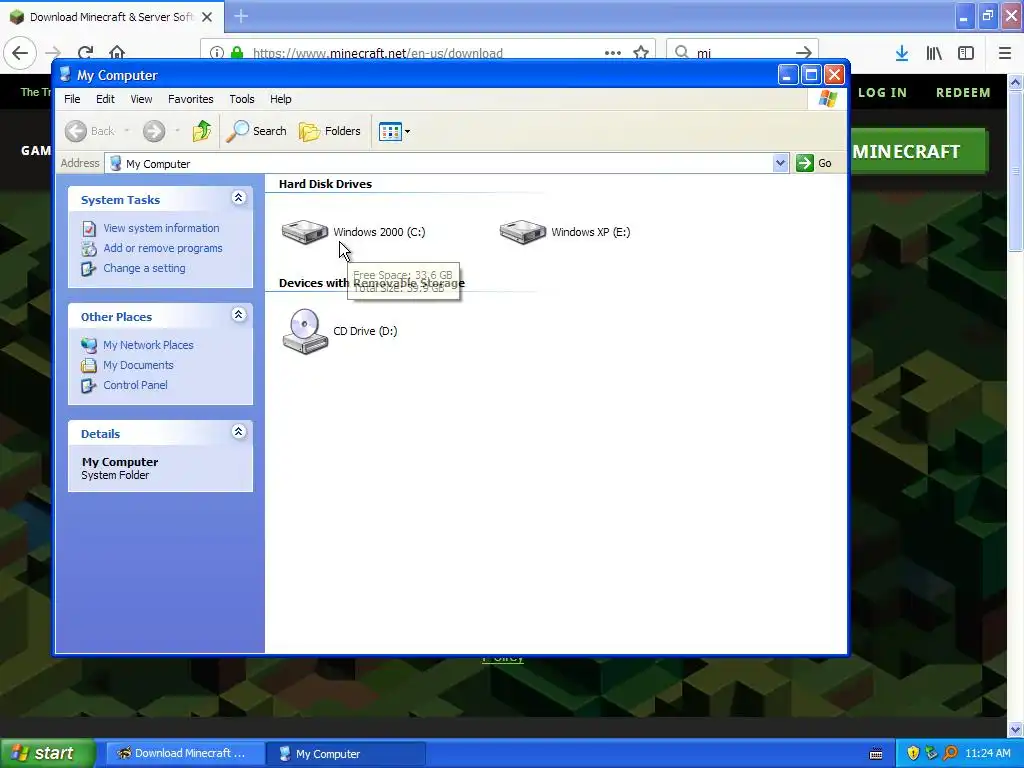Click the Firefox search go arrow

click(x=804, y=53)
